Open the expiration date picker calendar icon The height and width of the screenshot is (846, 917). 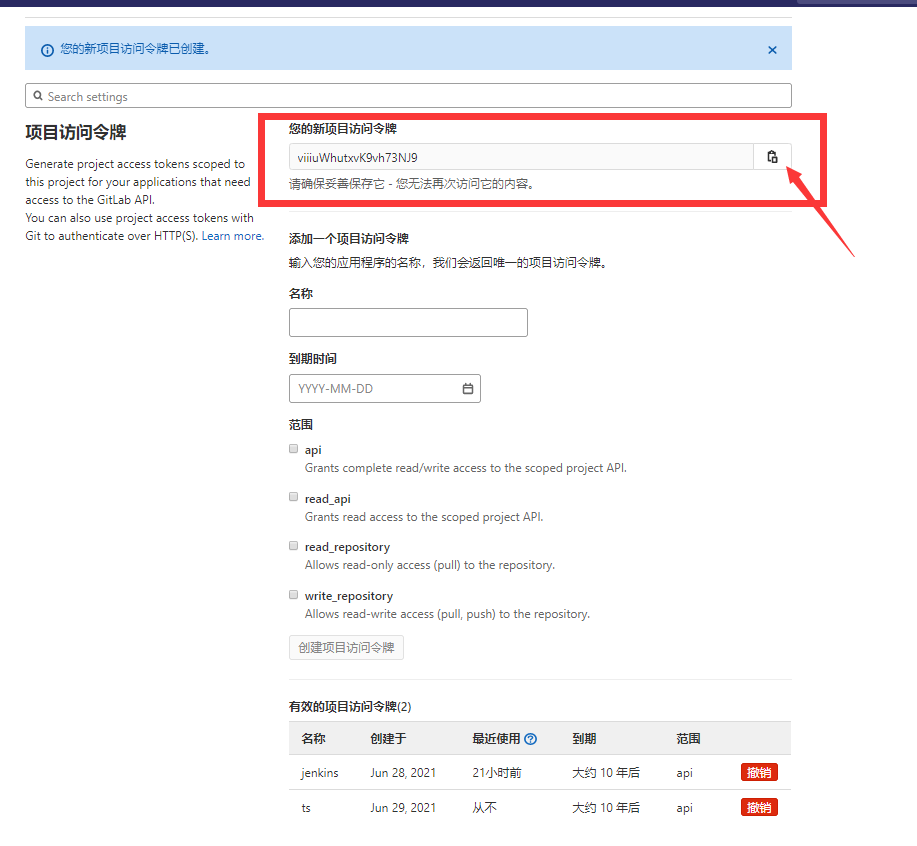click(467, 388)
